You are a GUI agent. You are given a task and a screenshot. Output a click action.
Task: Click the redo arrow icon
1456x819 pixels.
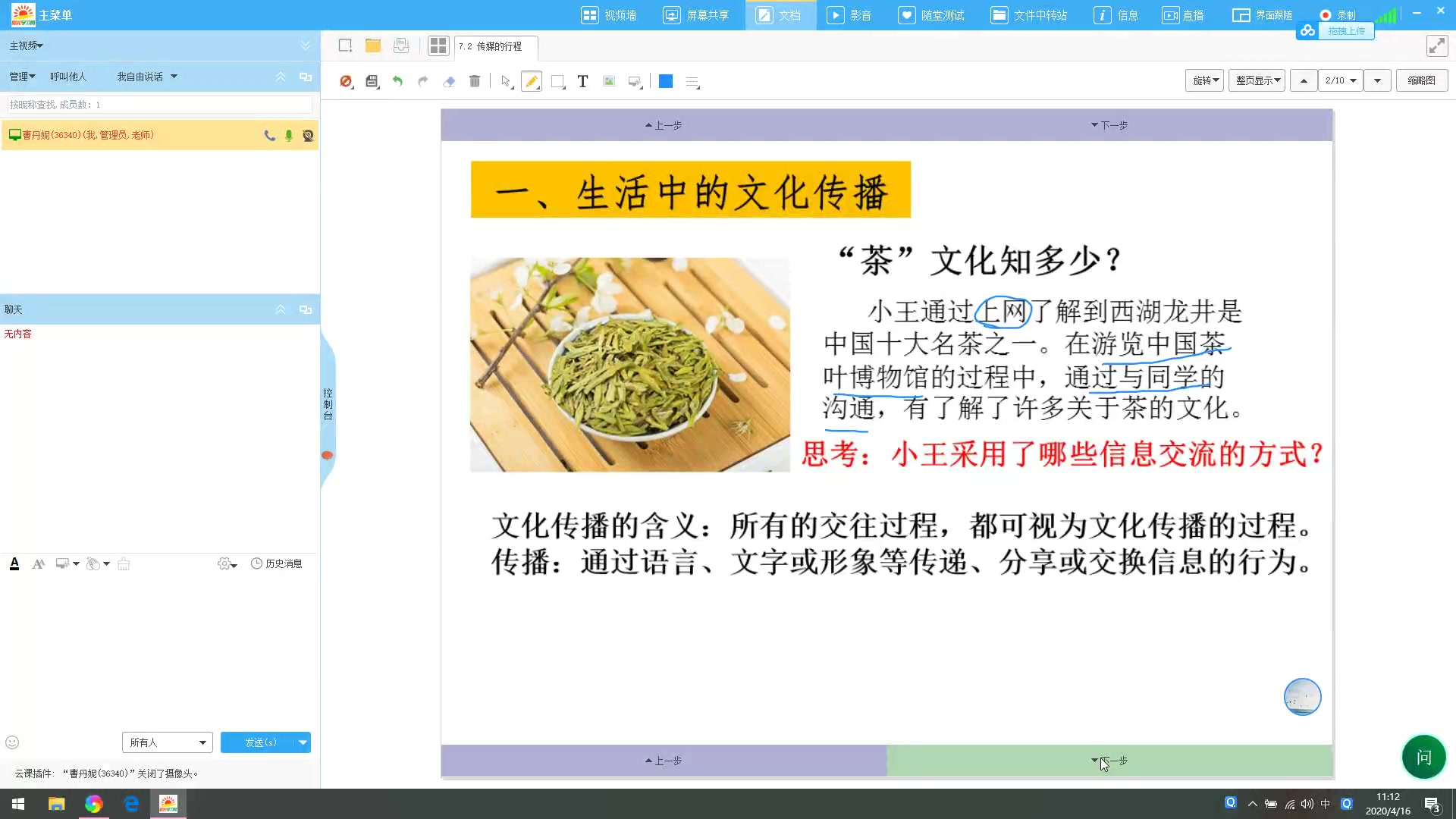point(422,81)
